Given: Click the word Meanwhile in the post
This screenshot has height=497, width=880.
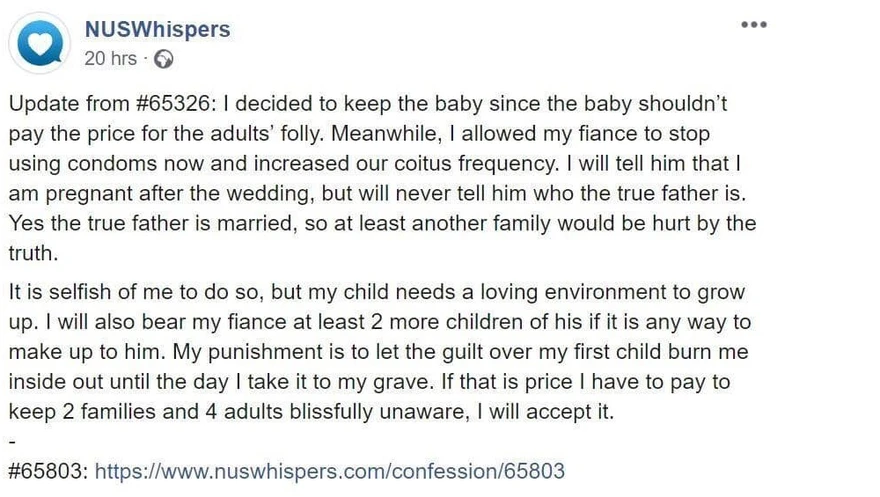Looking at the screenshot, I should [x=385, y=134].
